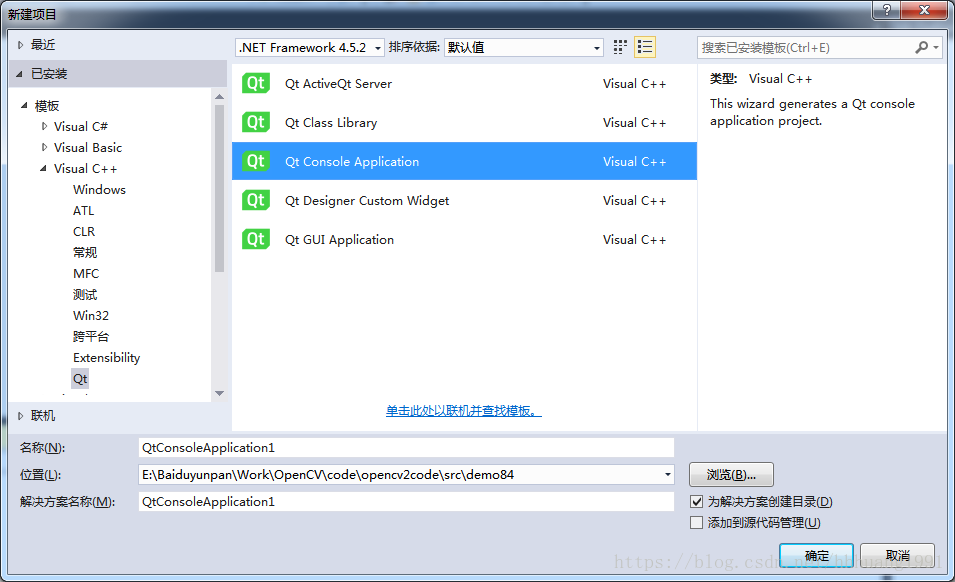
Task: Click the 浏览(B)... button
Action: point(731,475)
